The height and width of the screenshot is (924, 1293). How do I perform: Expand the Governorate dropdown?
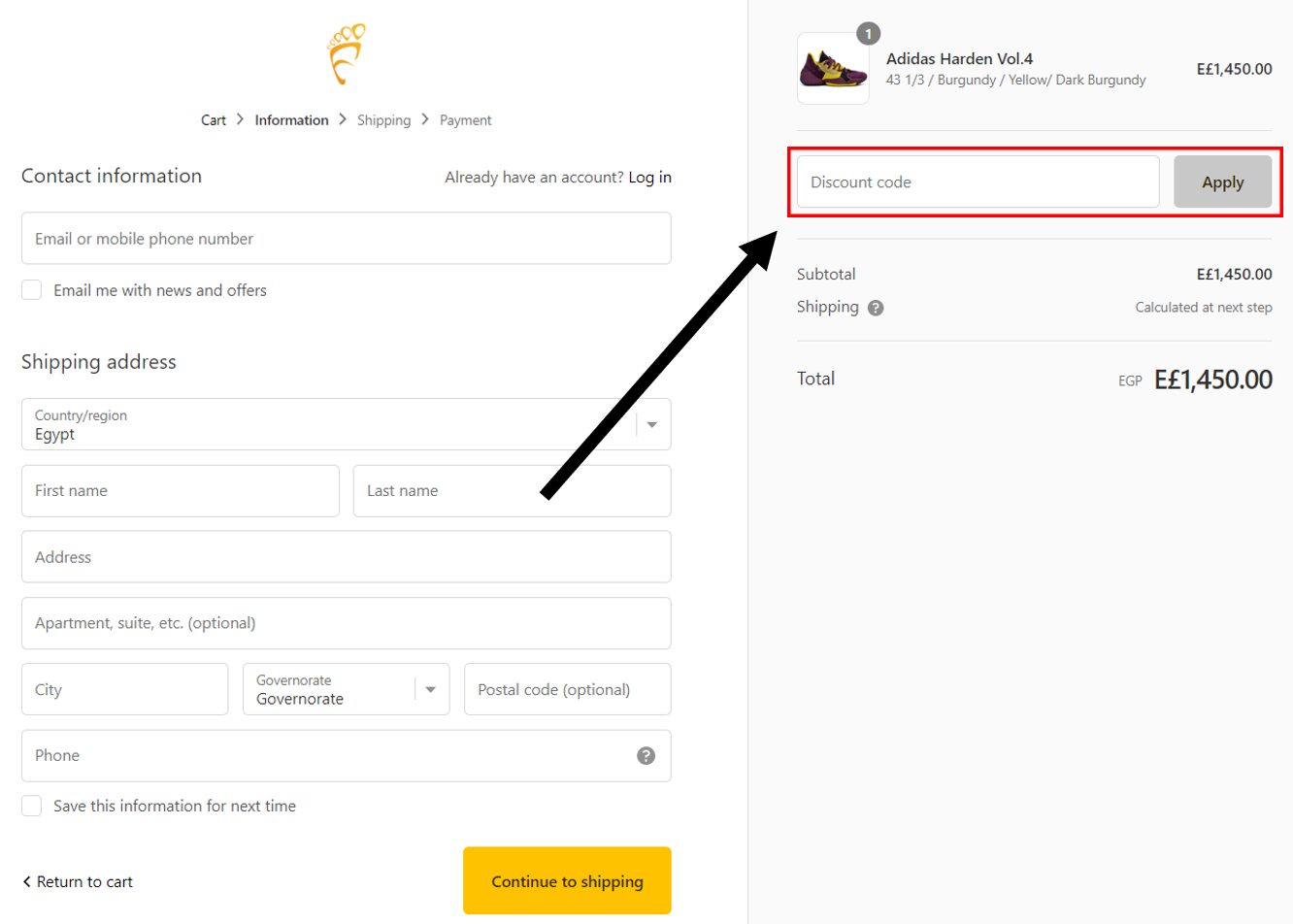pos(347,689)
